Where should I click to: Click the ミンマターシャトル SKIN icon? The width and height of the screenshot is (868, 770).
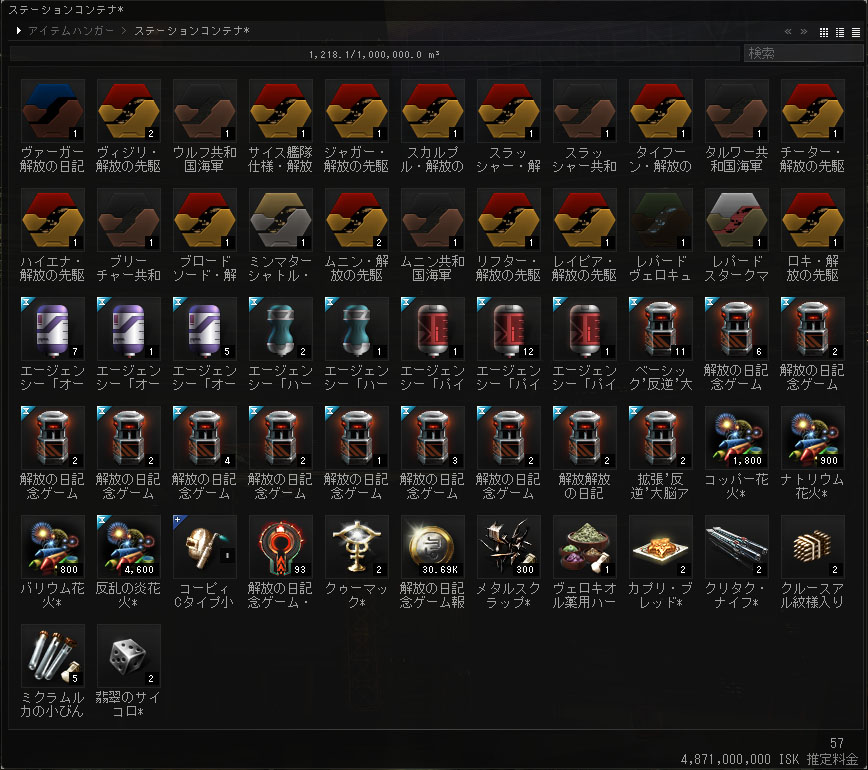coord(281,220)
